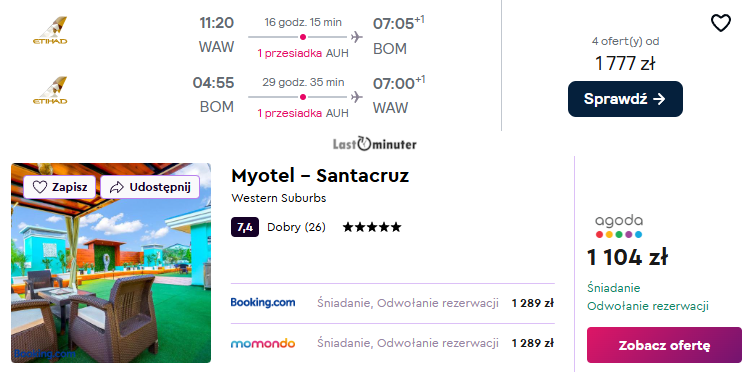The image size is (751, 372).
Task: Open the Myotel – Santacruz hotel title
Action: 320,176
